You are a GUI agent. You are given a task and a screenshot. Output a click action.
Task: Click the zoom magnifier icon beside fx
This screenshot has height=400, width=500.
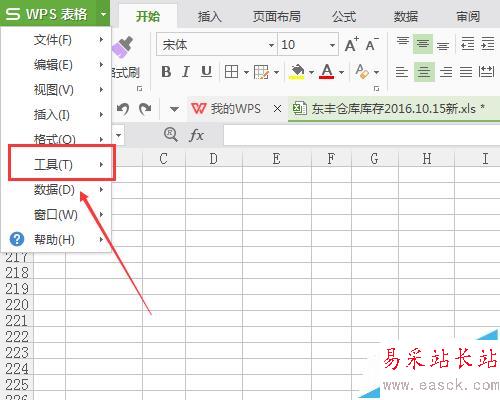coord(171,135)
